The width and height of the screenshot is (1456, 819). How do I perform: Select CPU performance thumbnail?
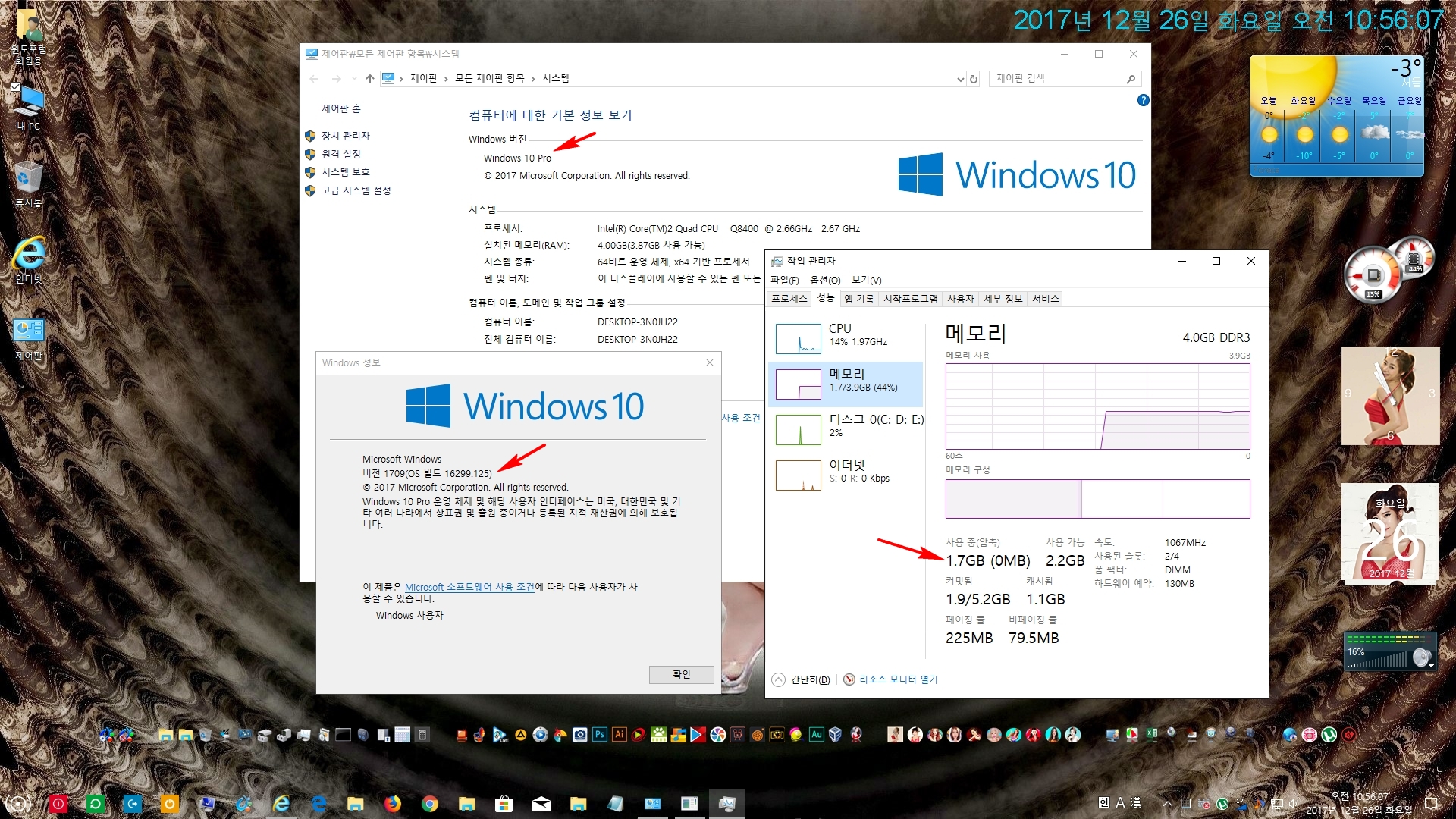coord(798,338)
